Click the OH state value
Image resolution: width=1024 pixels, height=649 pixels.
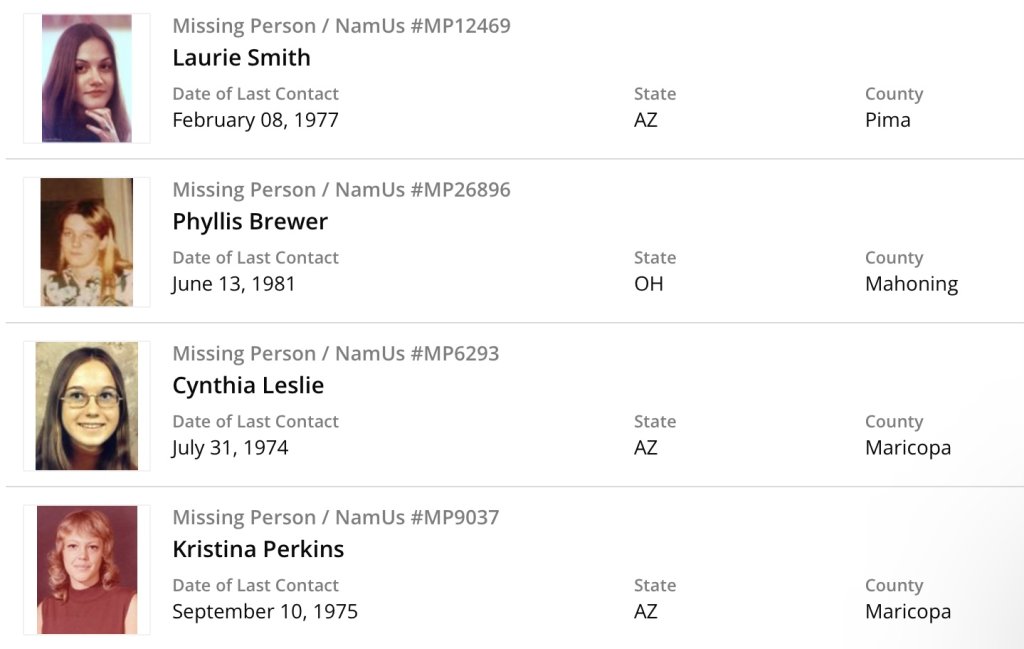(x=648, y=284)
